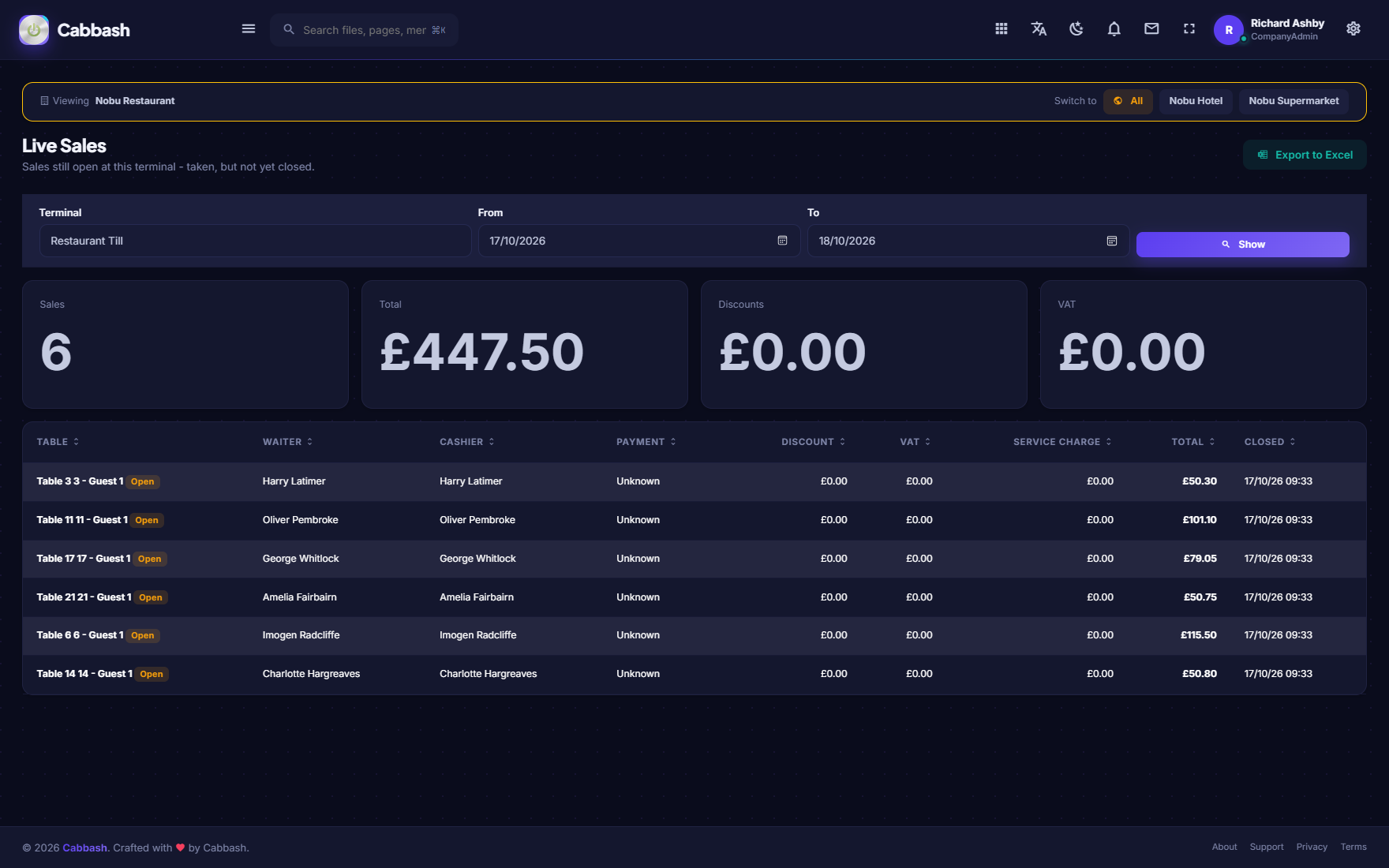Sort by Payment column

click(x=646, y=442)
